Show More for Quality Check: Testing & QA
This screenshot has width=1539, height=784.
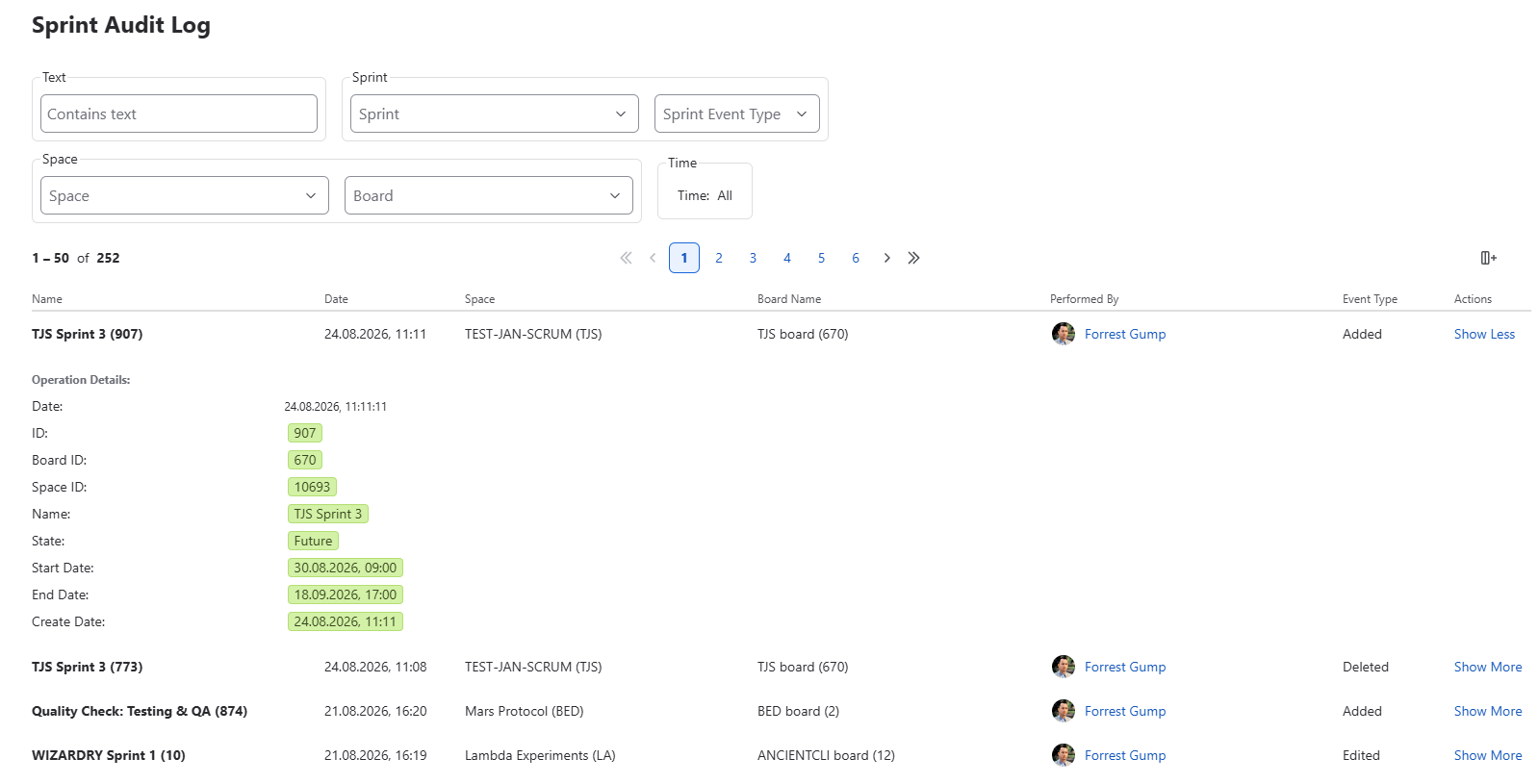(1488, 711)
